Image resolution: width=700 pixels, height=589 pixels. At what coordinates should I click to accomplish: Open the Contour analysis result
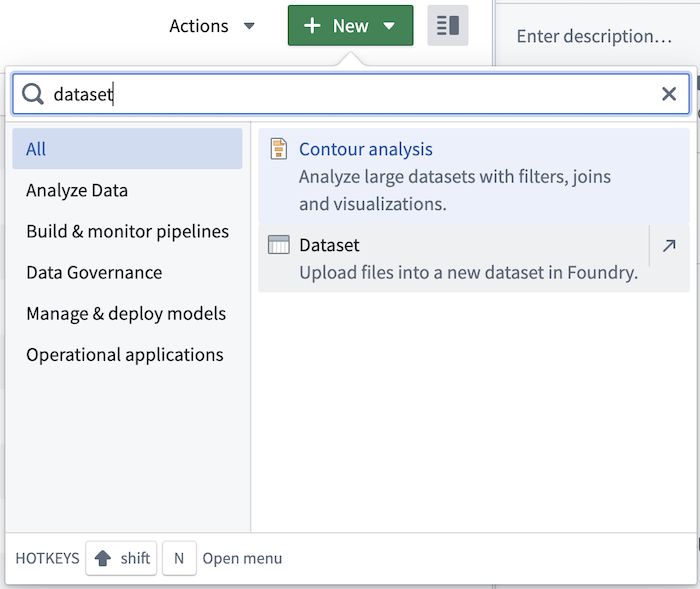click(x=474, y=176)
